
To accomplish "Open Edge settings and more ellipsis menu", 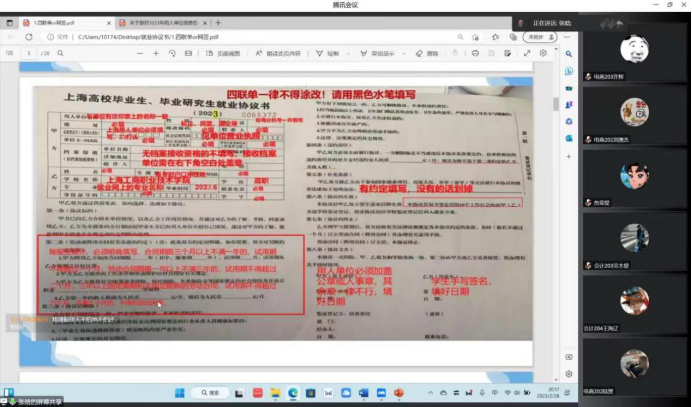I will [x=567, y=37].
